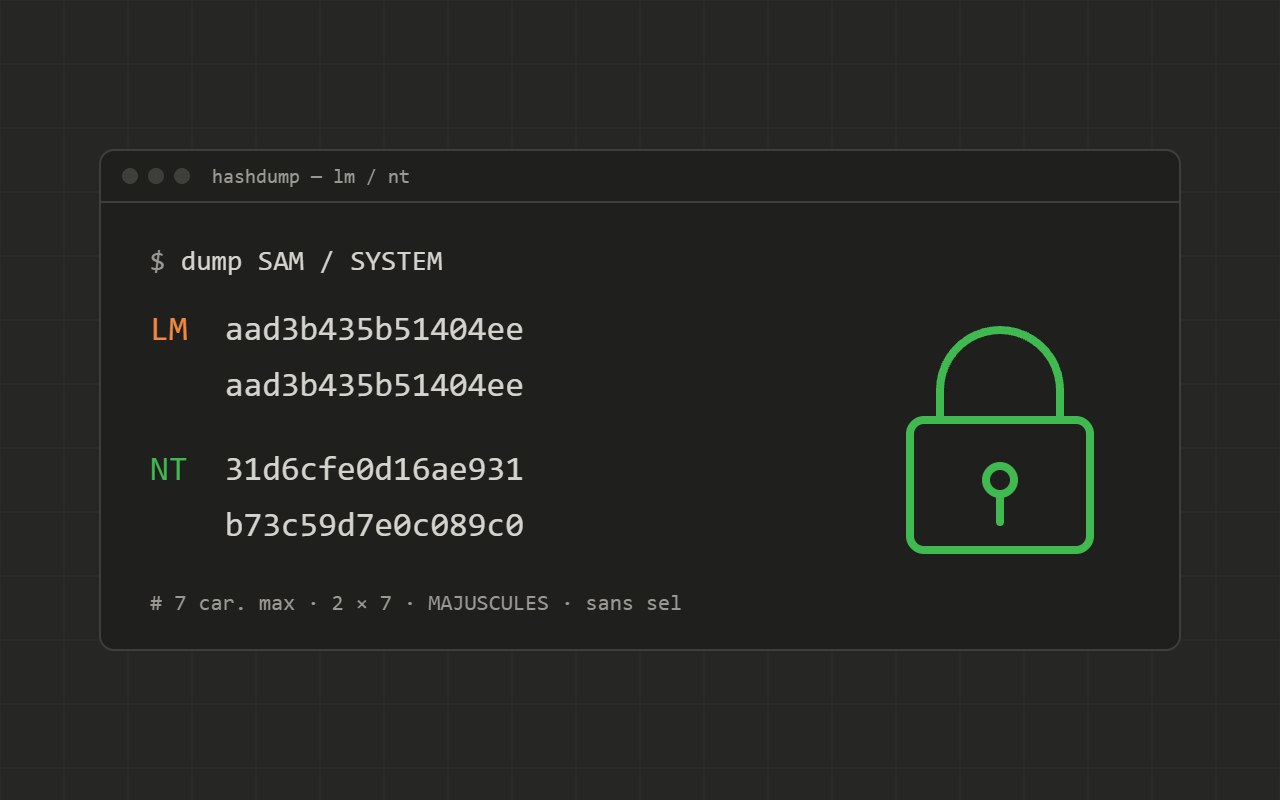Select the title text 'hashdump — lm / nt'

click(311, 177)
